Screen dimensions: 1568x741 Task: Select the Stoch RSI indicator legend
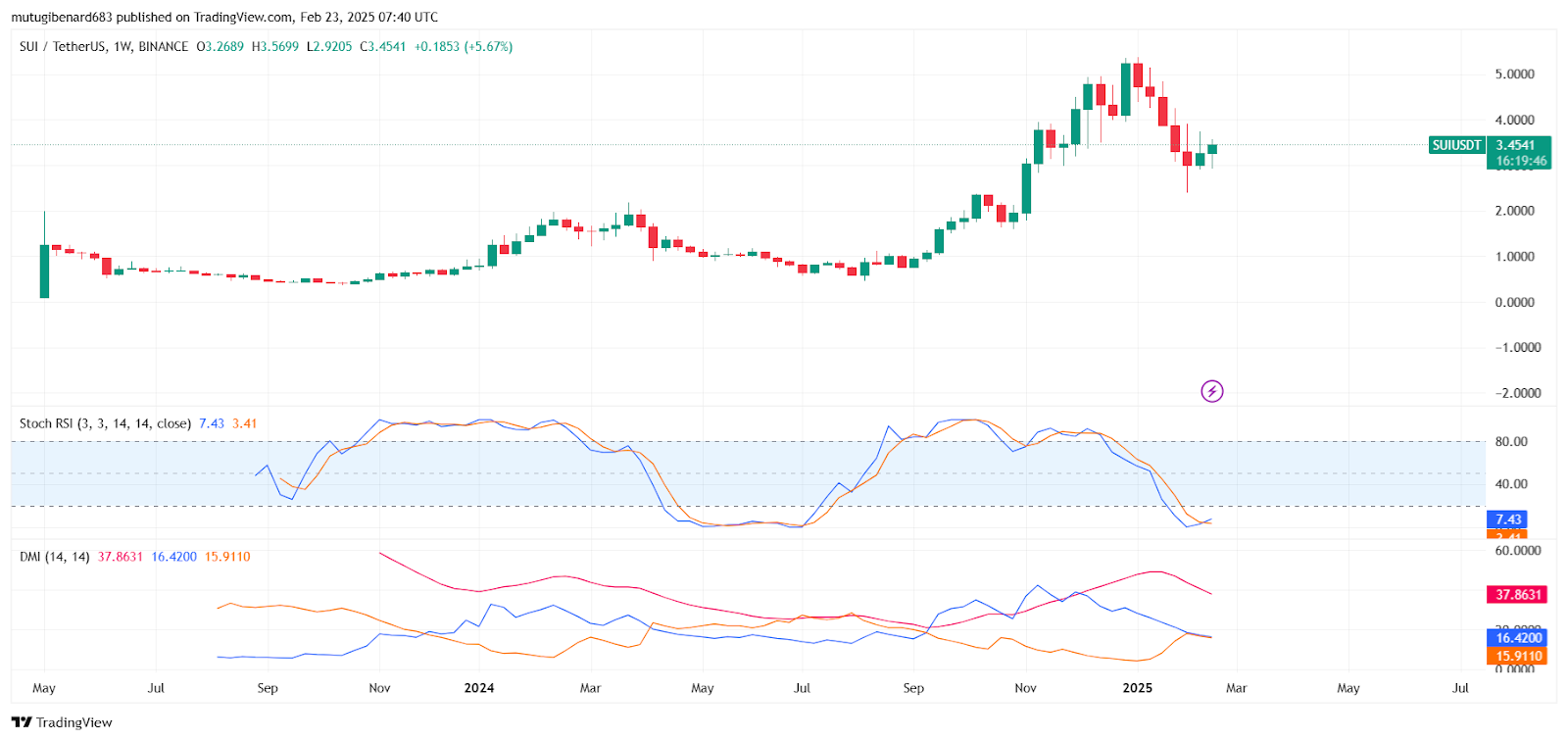coord(105,423)
